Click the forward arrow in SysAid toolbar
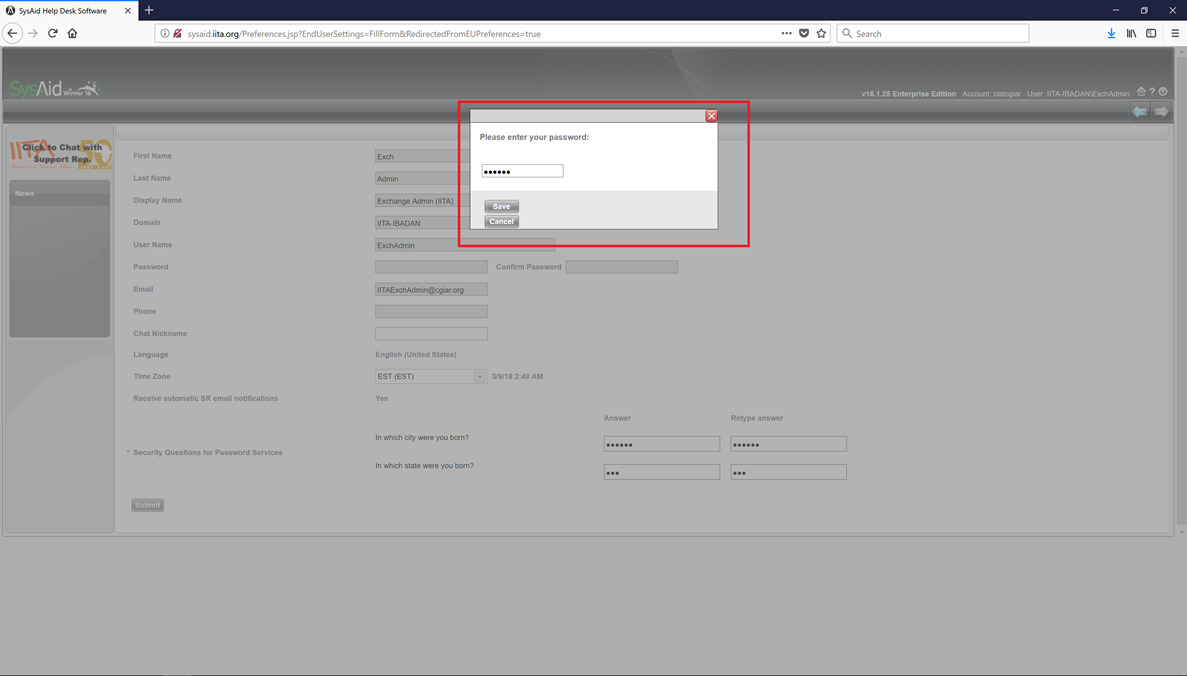 [x=1160, y=111]
